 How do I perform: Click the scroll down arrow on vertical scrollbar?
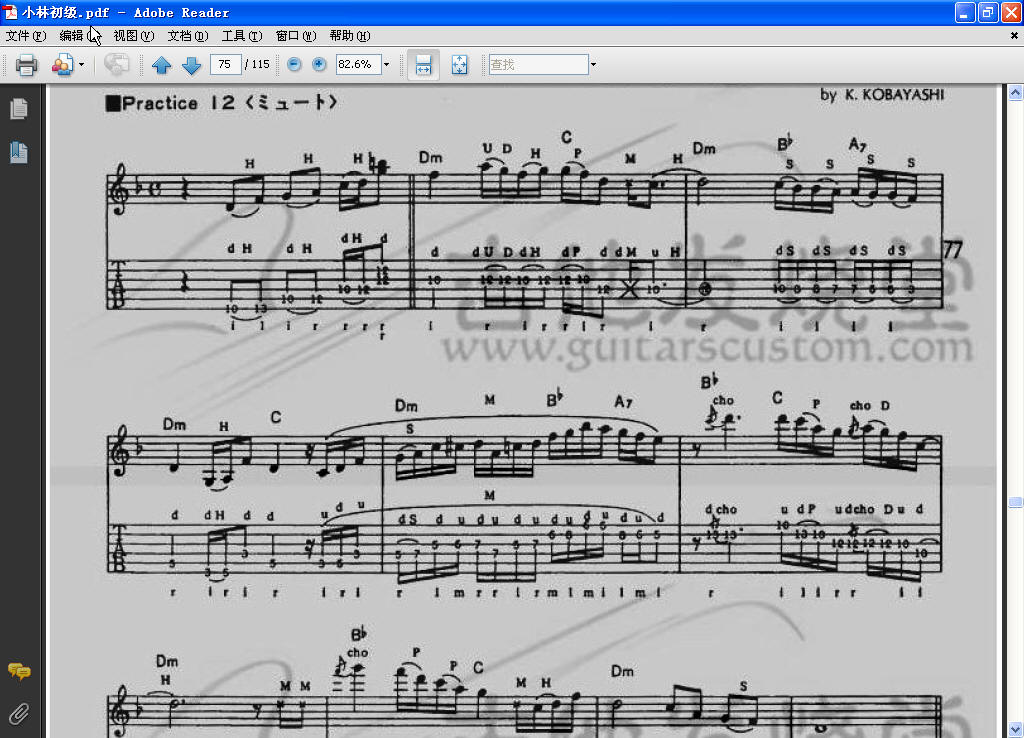1016,729
